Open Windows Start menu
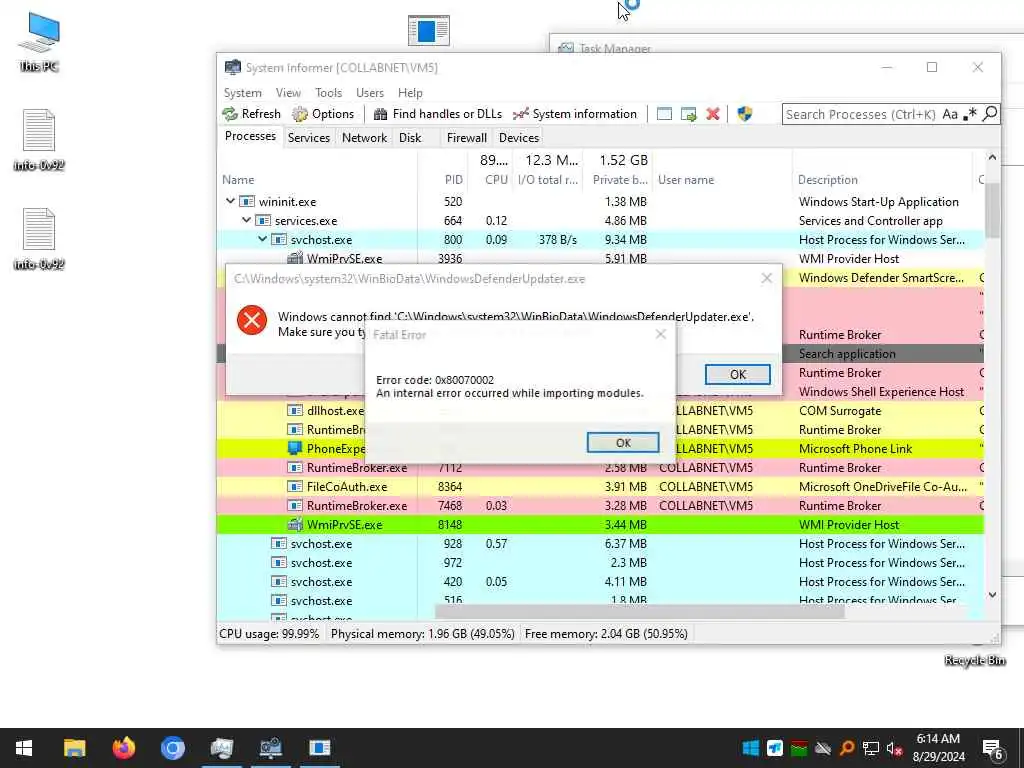Screen dimensions: 1024x768 pos(24,748)
